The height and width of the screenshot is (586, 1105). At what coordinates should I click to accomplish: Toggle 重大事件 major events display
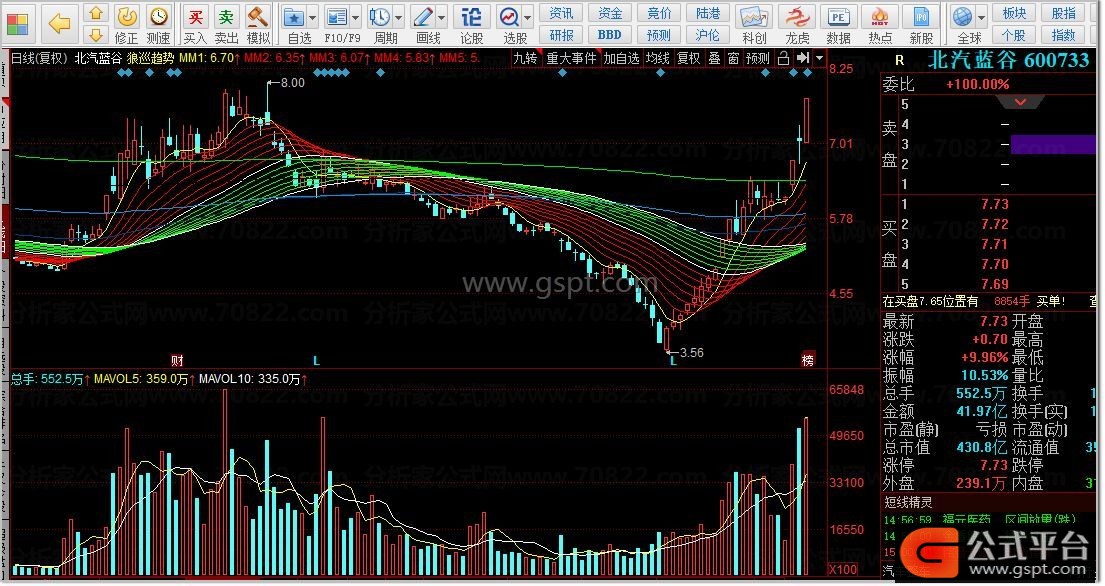572,58
